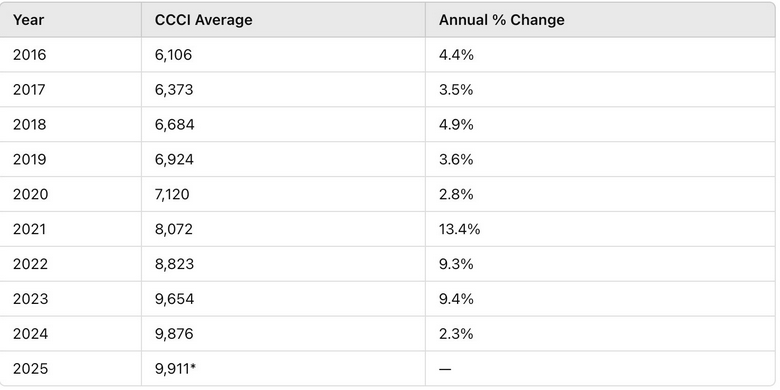Viewport: 780px width, 390px height.
Task: Click the 2.3% annual change value
Action: [x=456, y=333]
